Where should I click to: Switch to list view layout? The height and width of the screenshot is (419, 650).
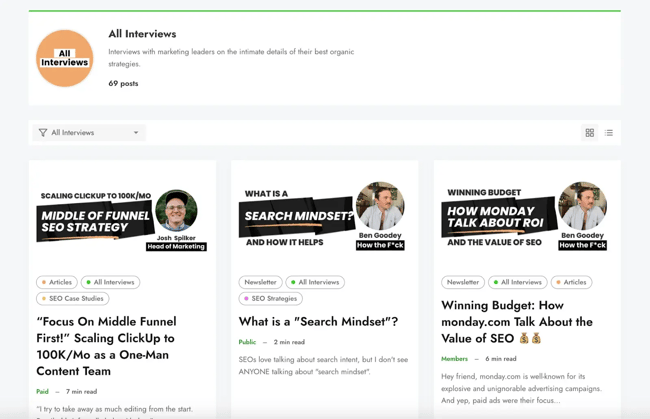click(x=609, y=133)
